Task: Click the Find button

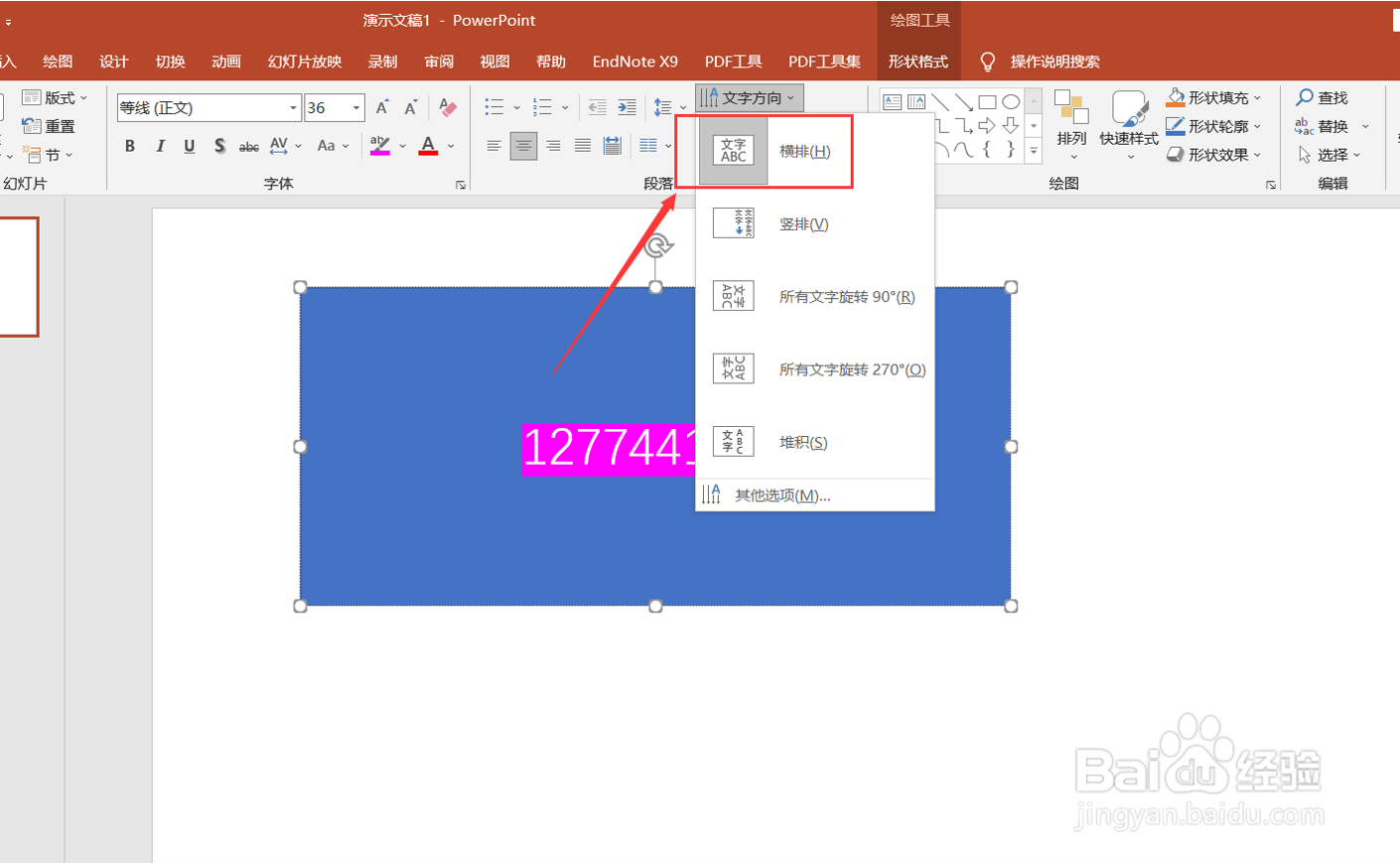Action: click(1322, 97)
